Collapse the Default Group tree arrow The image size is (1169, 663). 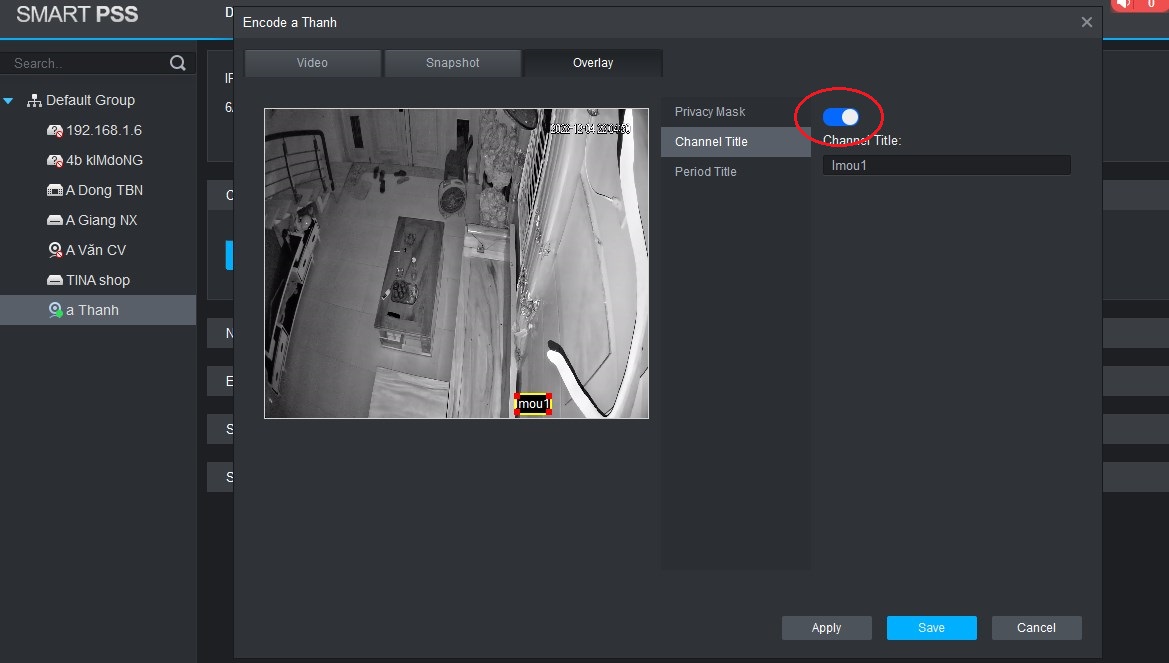click(x=9, y=101)
